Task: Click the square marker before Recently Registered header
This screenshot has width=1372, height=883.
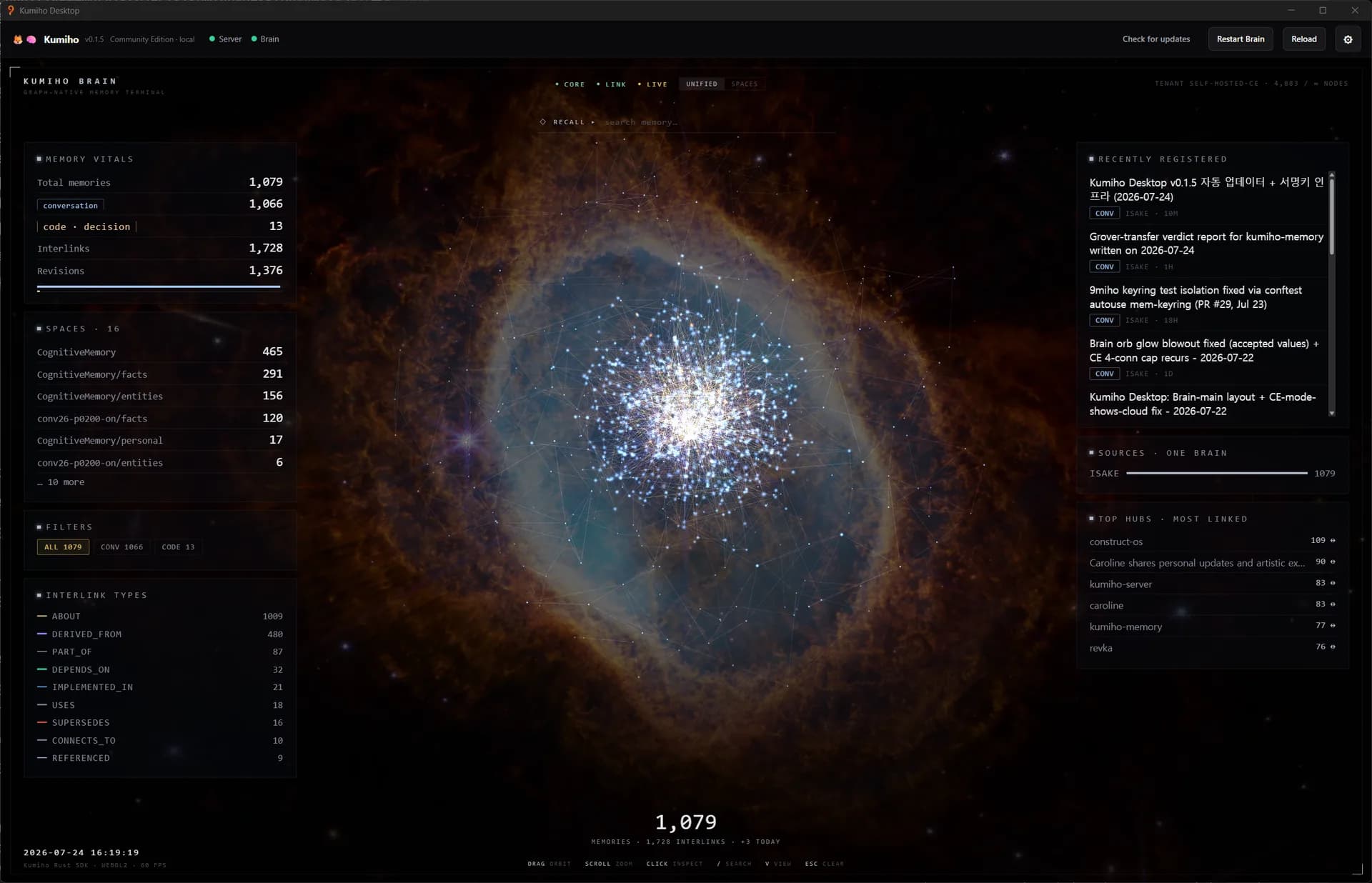Action: pyautogui.click(x=1091, y=159)
